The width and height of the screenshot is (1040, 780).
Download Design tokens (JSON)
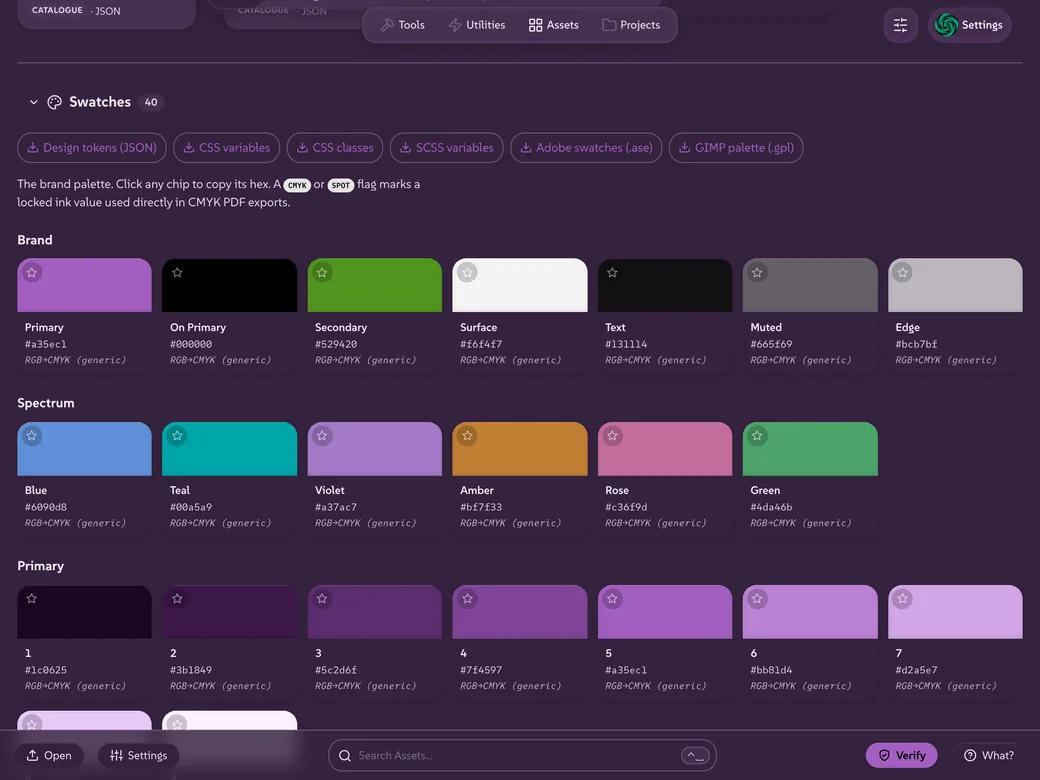92,148
